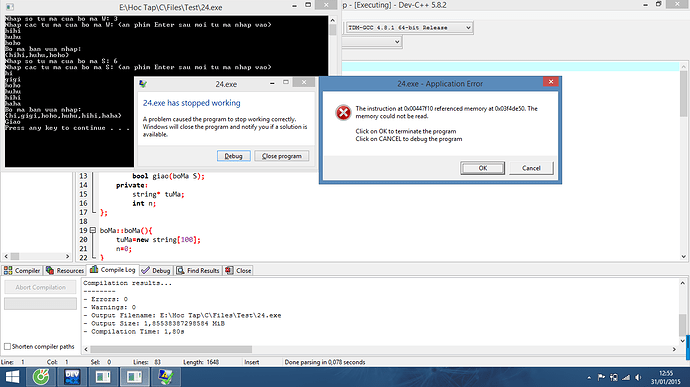Click the compile log horizontal scrollbar thumb
Viewport: 690px width, 387px height.
click(x=171, y=349)
